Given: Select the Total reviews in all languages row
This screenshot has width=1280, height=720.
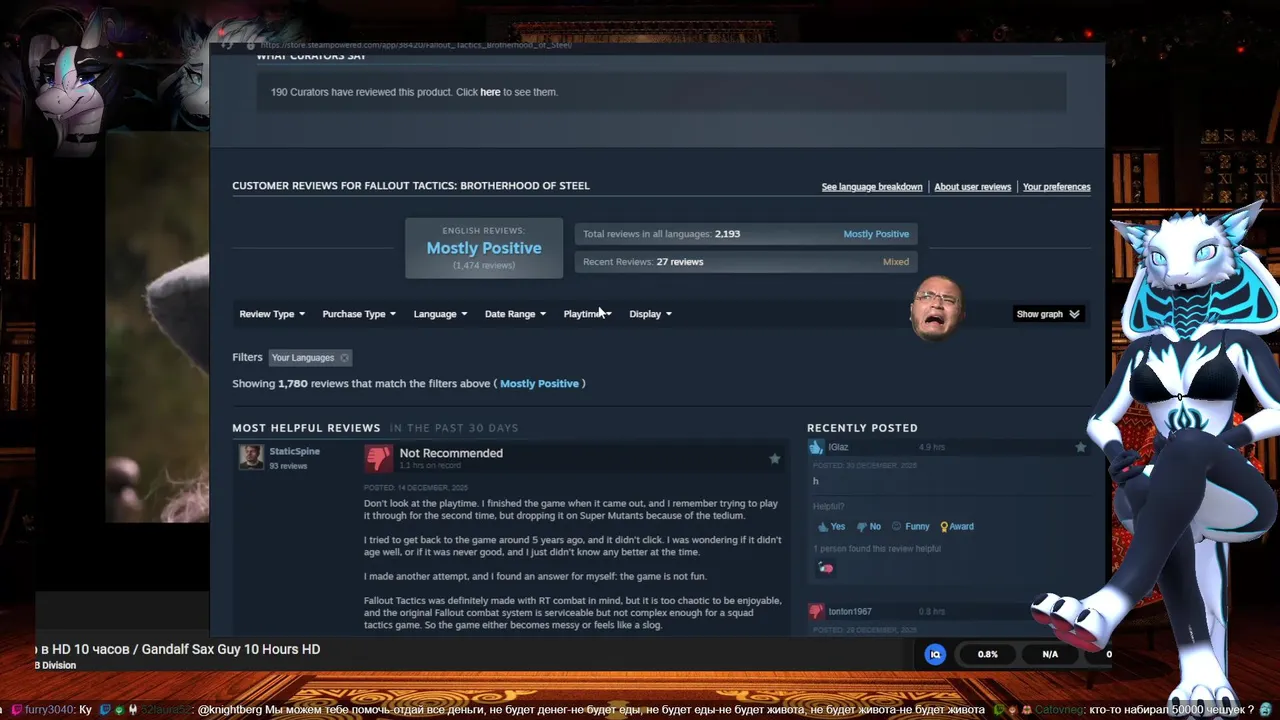Looking at the screenshot, I should 746,234.
